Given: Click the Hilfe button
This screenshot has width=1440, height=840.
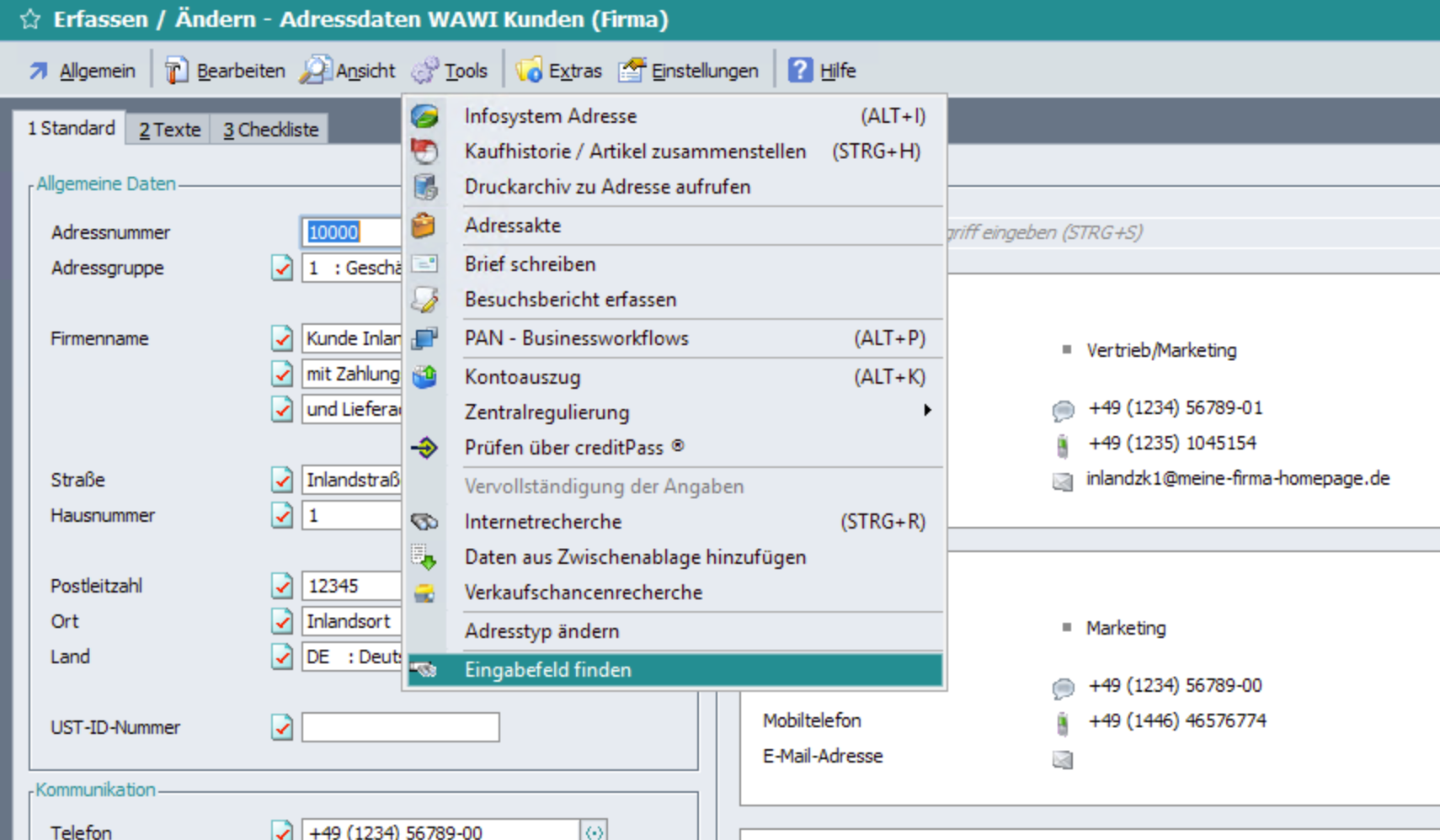Looking at the screenshot, I should [822, 71].
